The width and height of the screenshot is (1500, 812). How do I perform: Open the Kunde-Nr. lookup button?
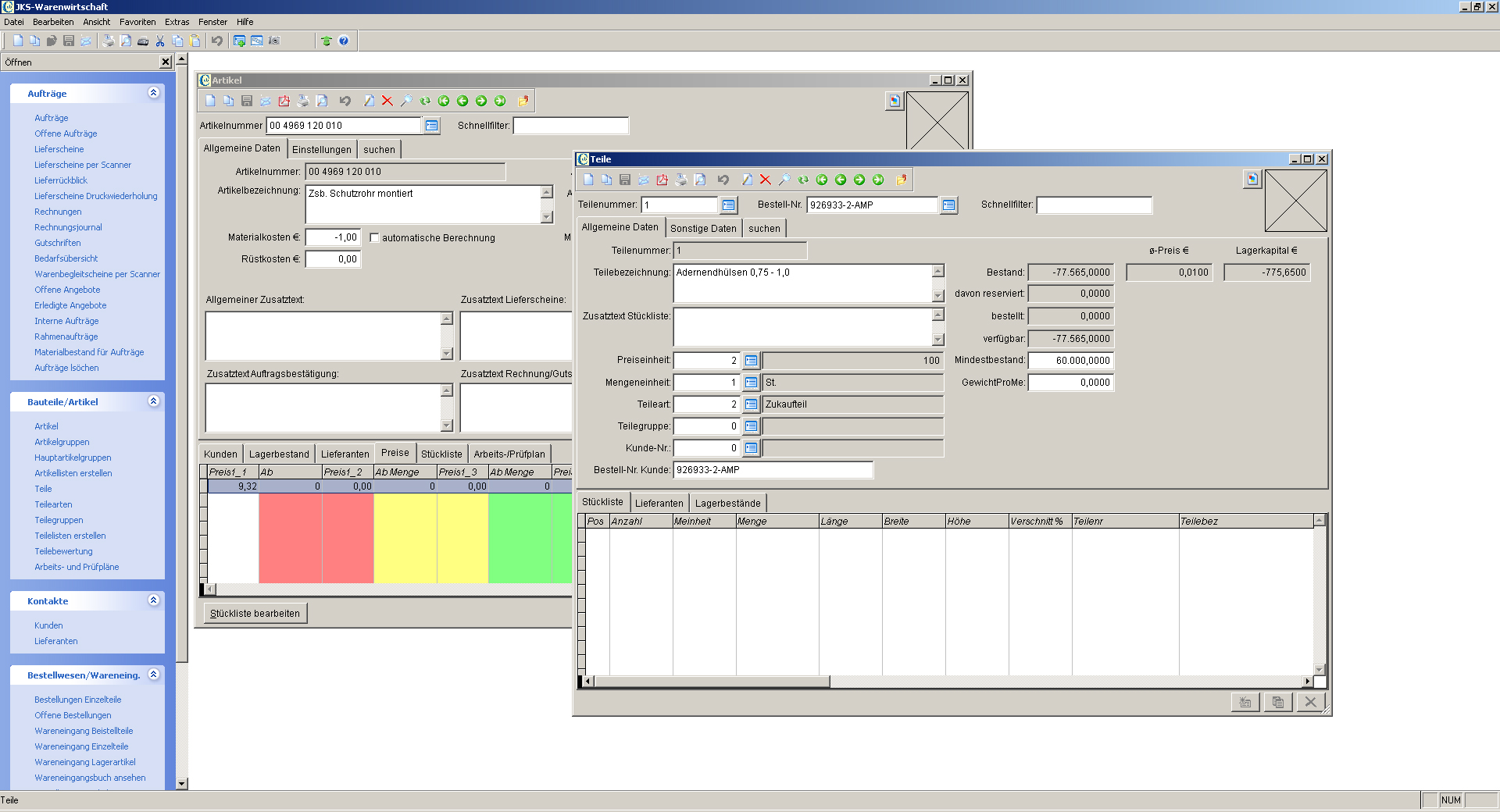coord(751,448)
